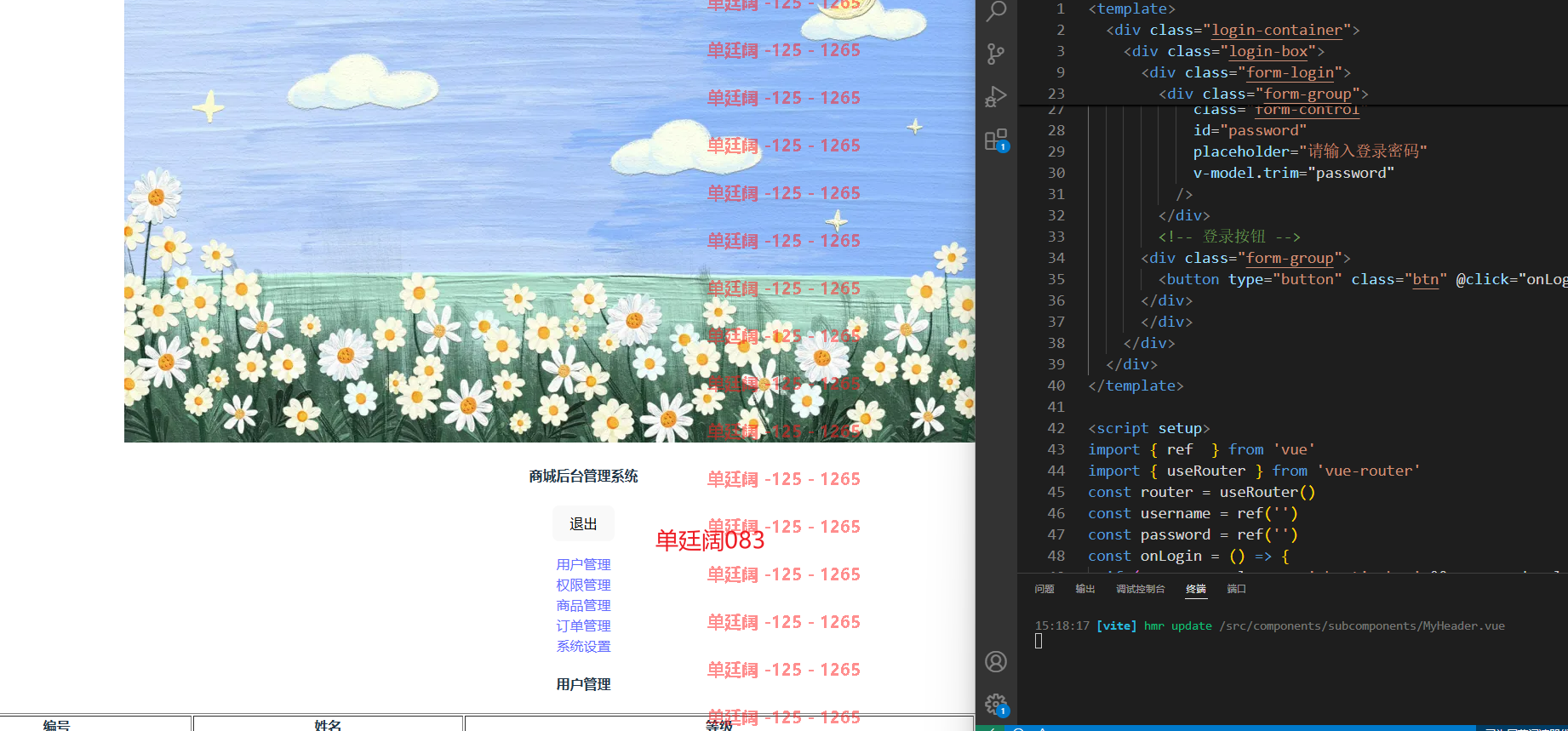This screenshot has width=1568, height=731.
Task: Open the 系统设置 navigation link
Action: coord(583,646)
